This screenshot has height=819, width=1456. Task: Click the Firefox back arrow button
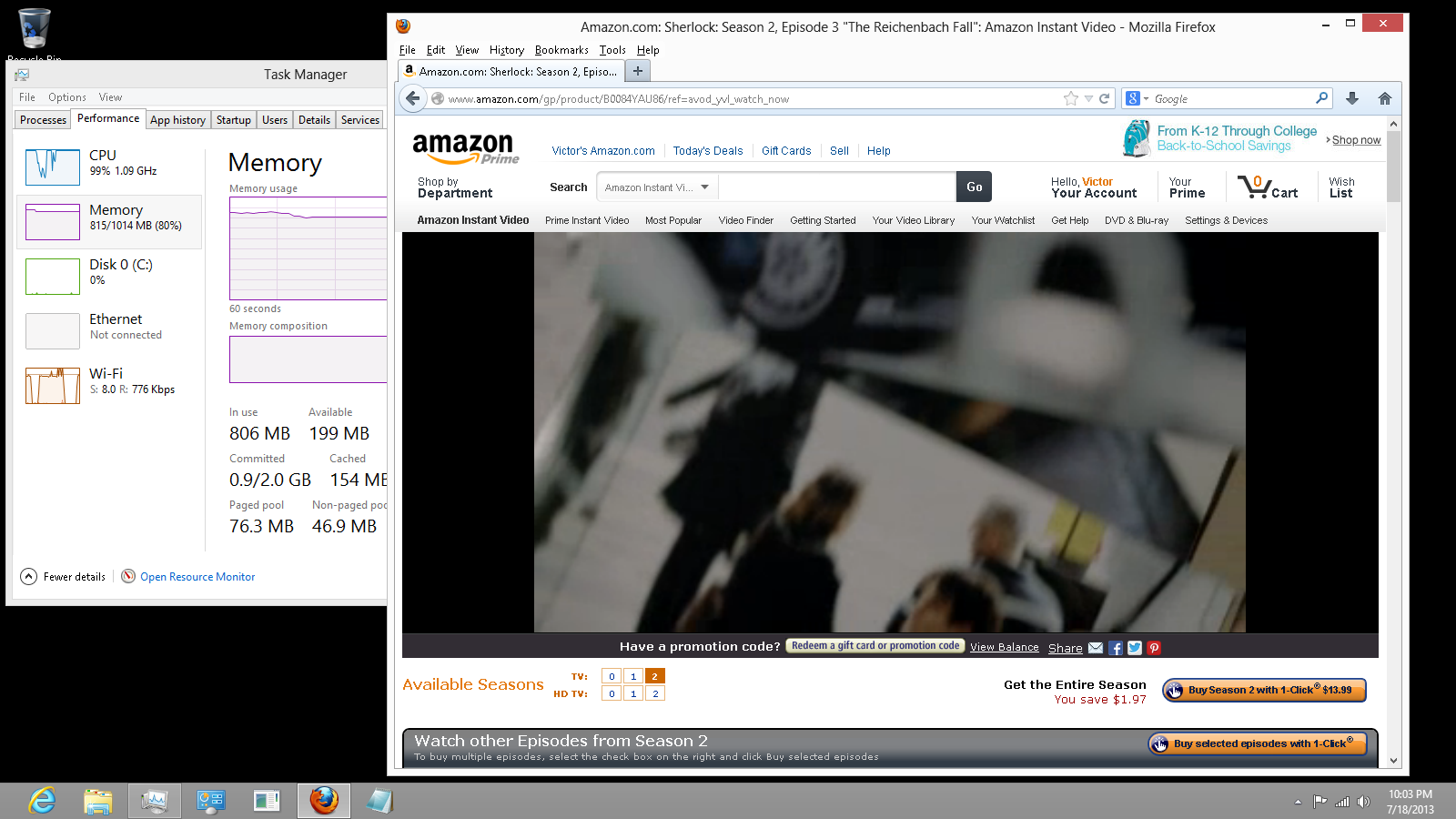(x=413, y=98)
